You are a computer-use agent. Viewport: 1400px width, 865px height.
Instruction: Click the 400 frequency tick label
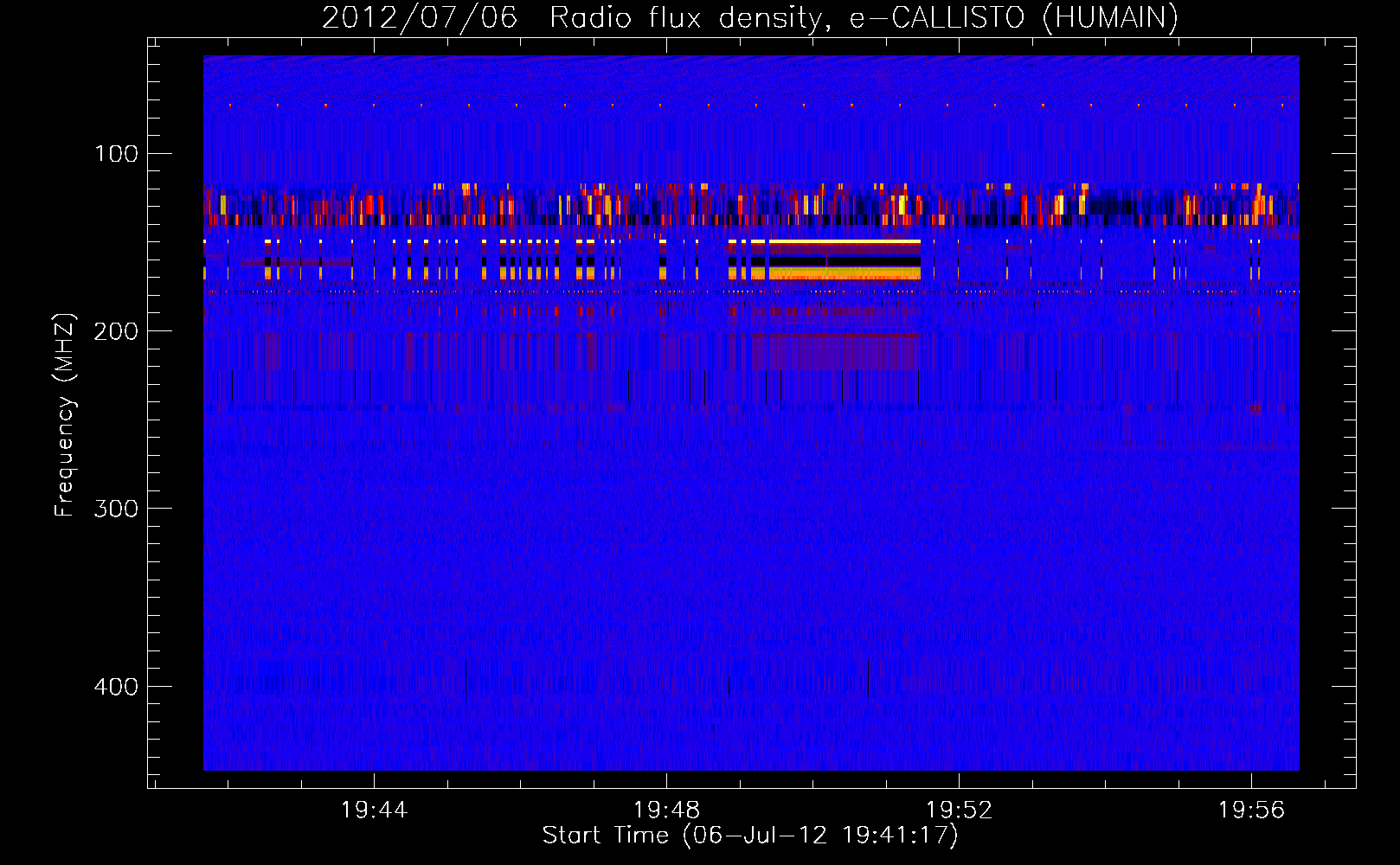[116, 687]
